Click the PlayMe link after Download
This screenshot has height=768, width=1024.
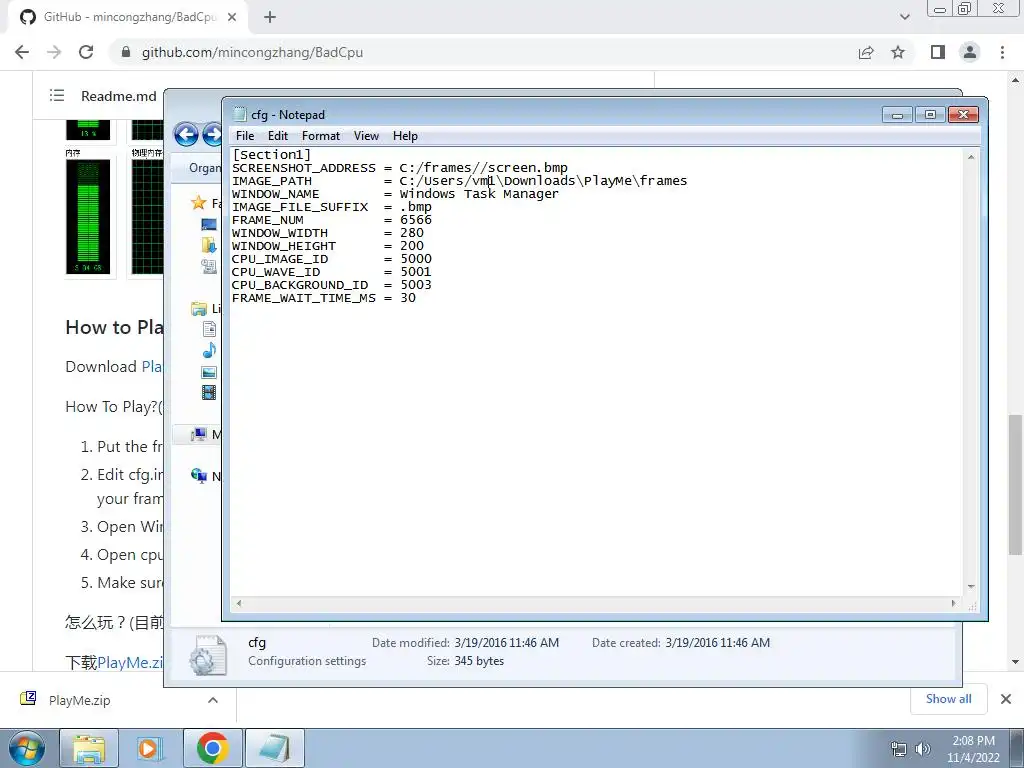coord(152,366)
